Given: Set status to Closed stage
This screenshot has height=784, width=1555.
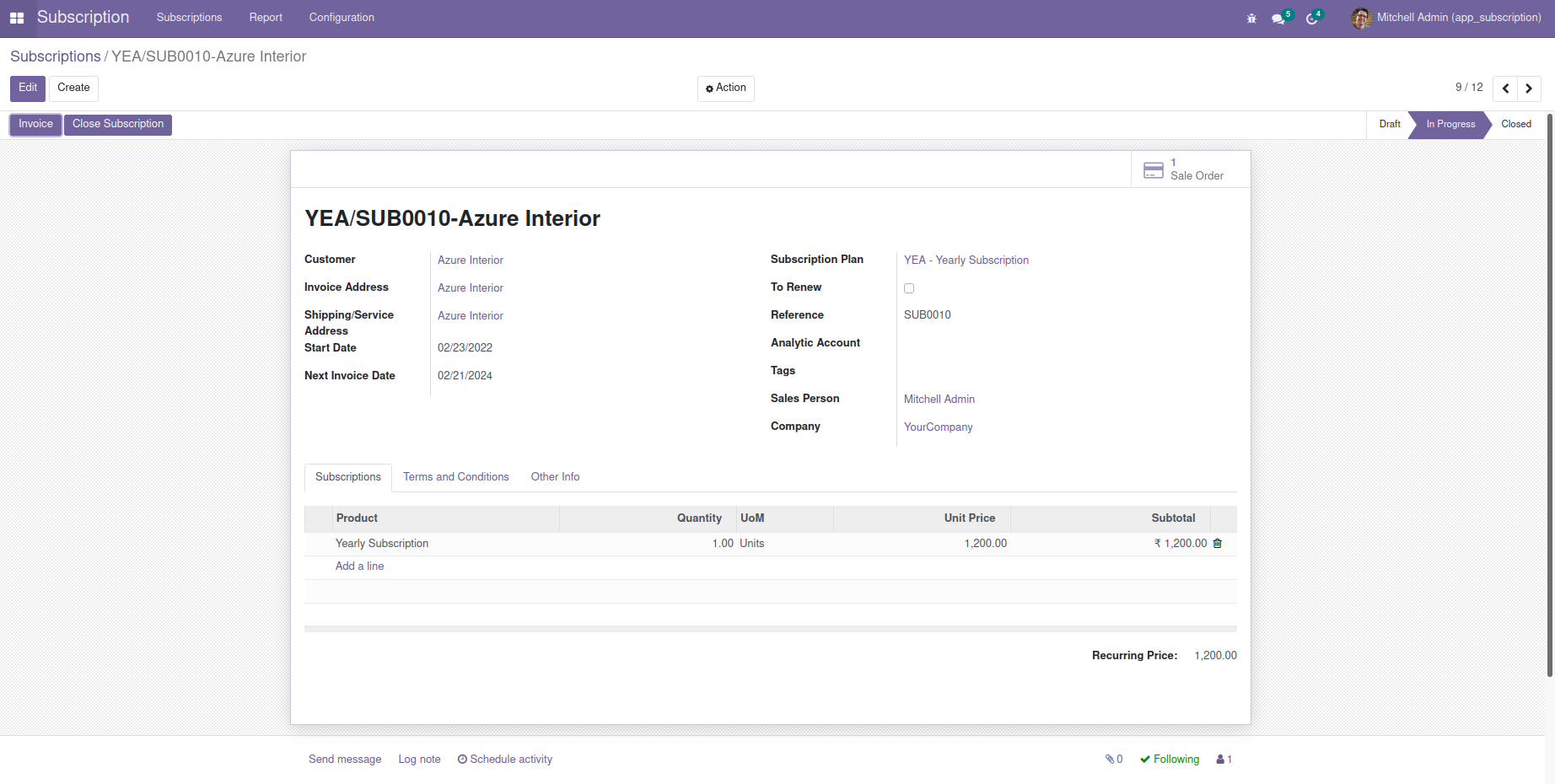Looking at the screenshot, I should point(1515,125).
